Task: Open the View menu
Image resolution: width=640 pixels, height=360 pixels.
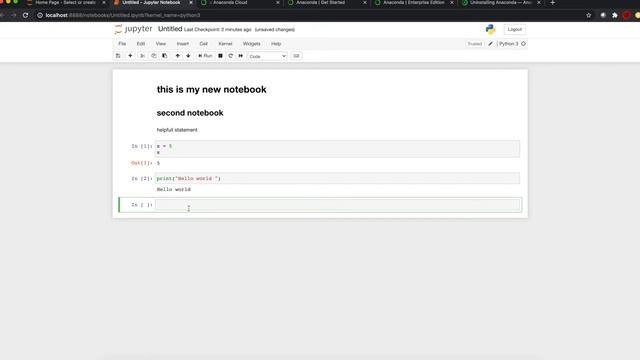Action: [x=161, y=44]
